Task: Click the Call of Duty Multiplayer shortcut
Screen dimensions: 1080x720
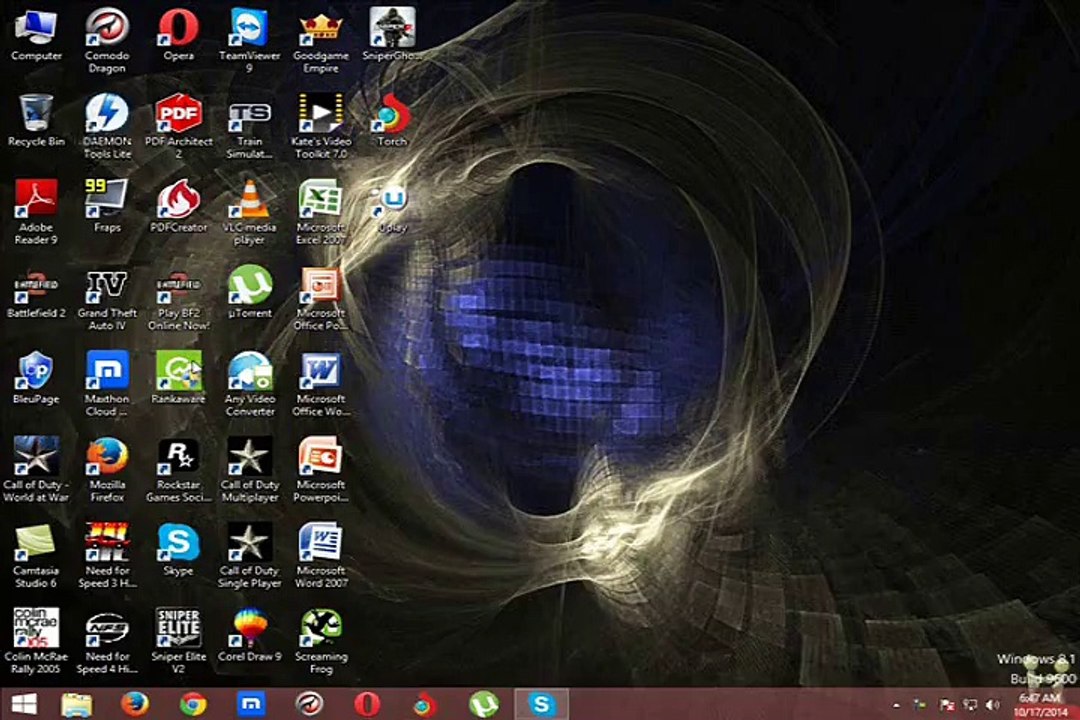Action: pos(249,470)
